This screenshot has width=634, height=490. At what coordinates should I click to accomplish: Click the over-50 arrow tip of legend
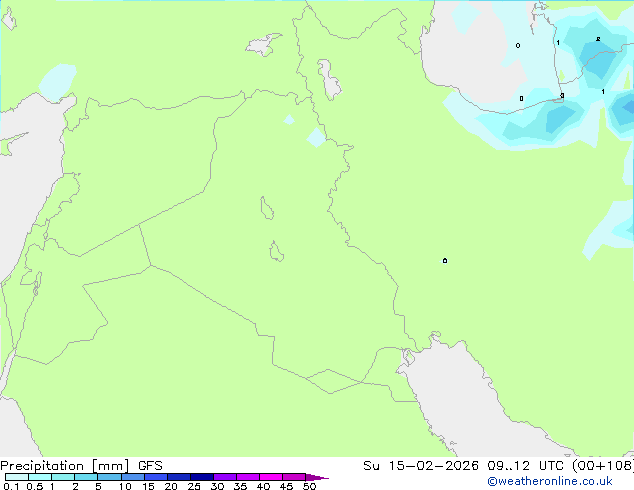click(317, 477)
